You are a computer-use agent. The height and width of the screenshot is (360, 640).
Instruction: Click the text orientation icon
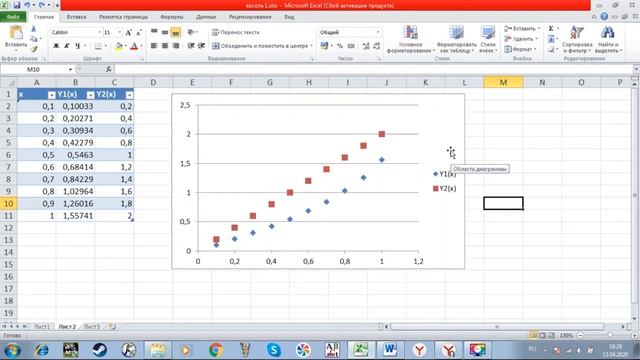click(x=191, y=32)
